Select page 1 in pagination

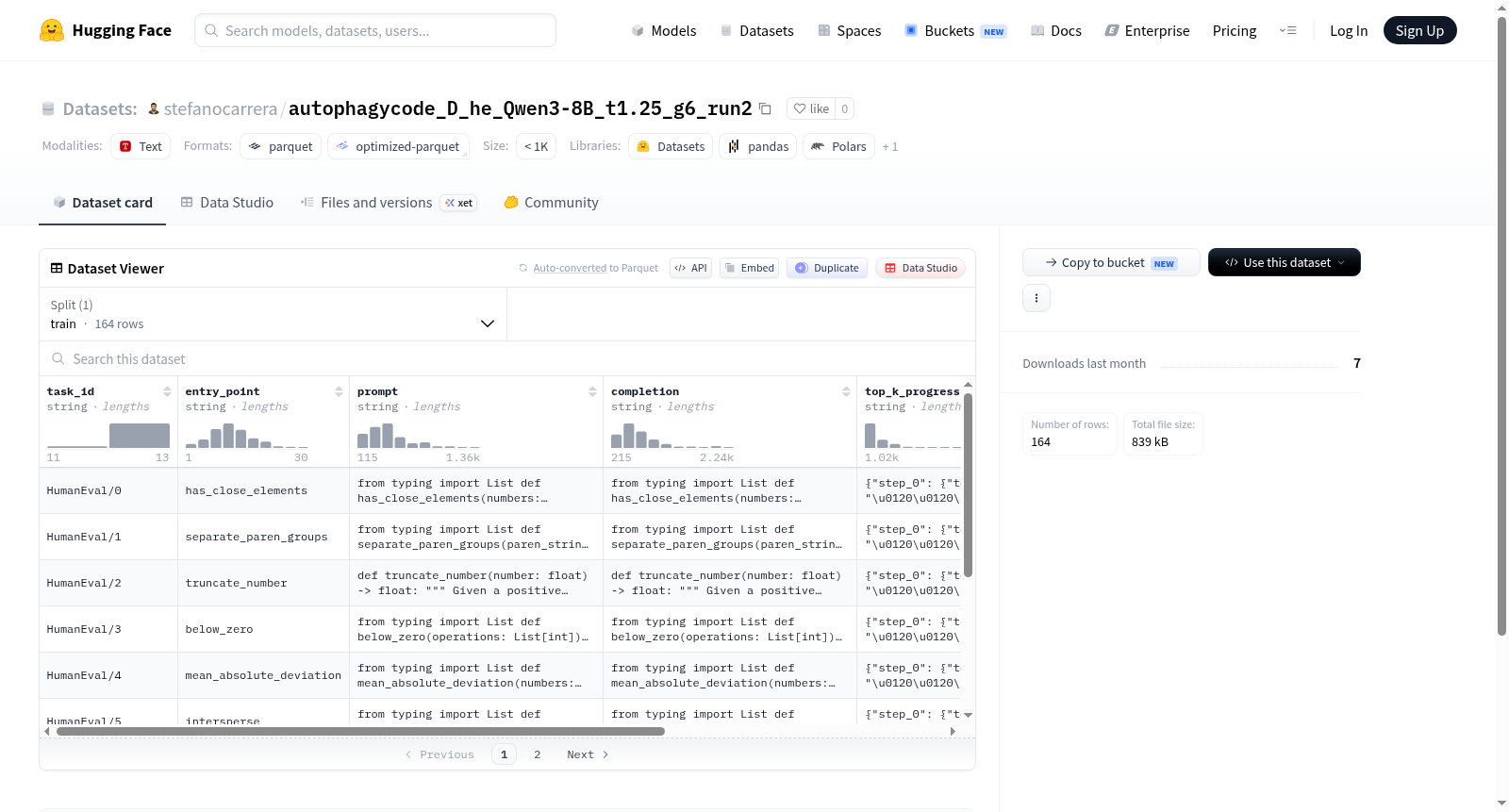[x=504, y=754]
